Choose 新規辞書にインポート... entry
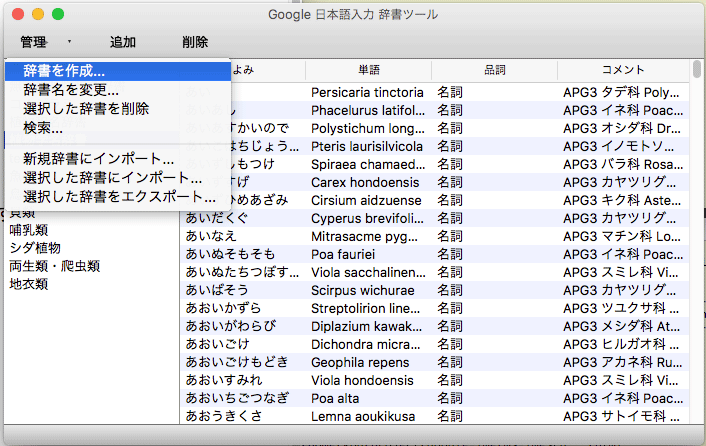The width and height of the screenshot is (706, 446). pyautogui.click(x=118, y=159)
